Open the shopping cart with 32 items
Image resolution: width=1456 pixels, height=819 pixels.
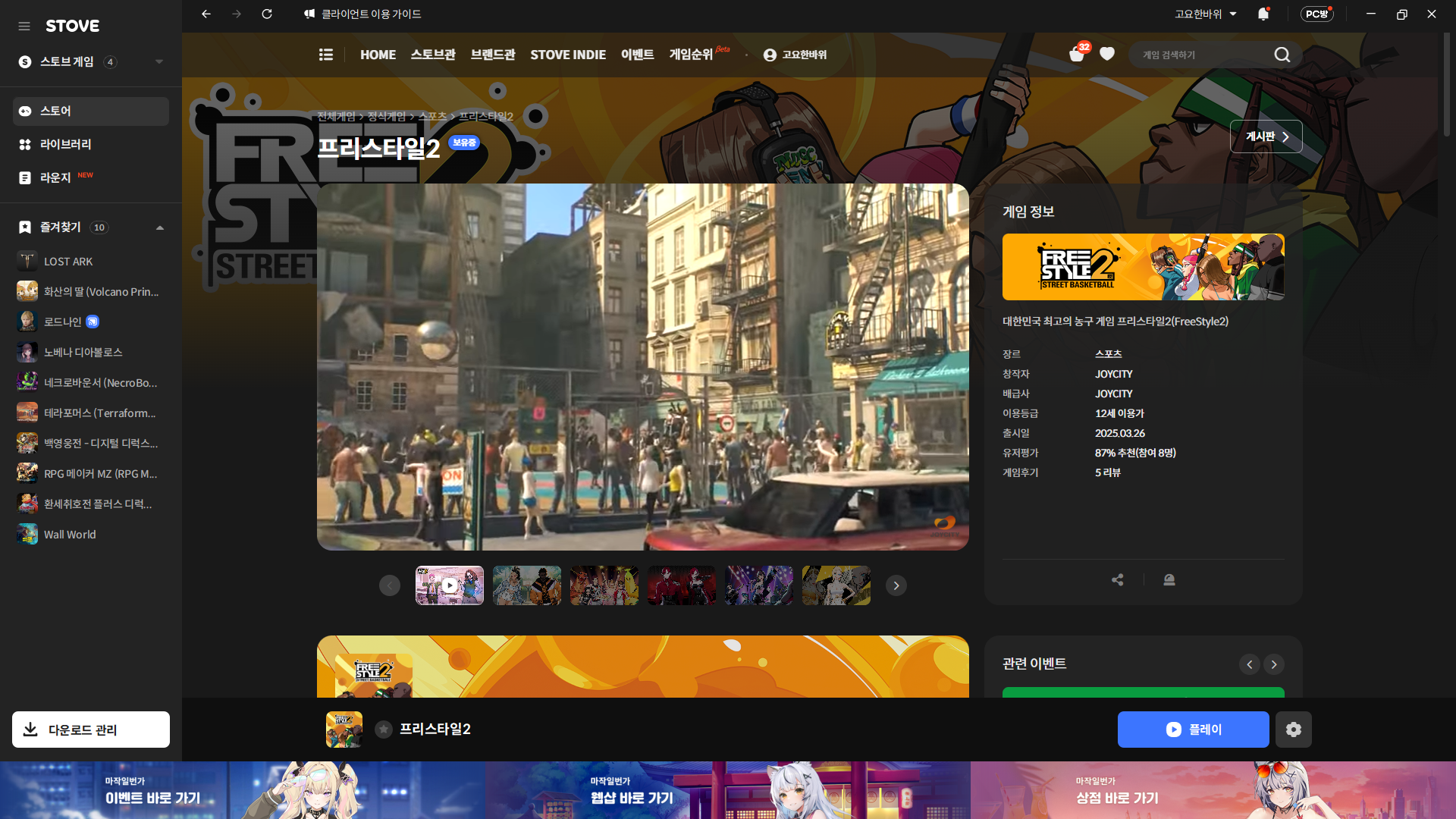[x=1077, y=54]
